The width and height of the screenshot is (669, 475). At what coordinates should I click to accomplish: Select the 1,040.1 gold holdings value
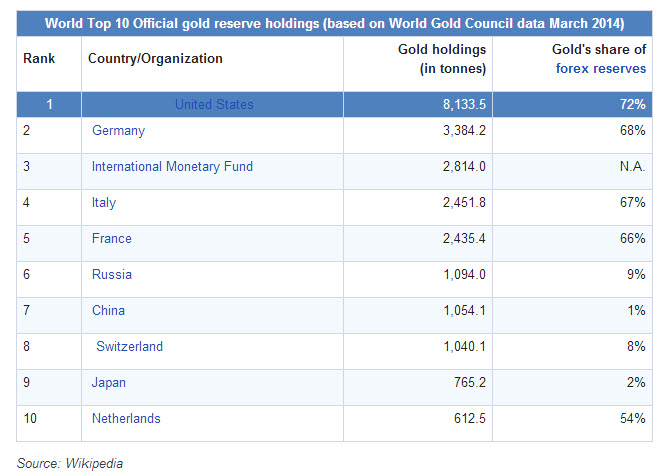465,346
